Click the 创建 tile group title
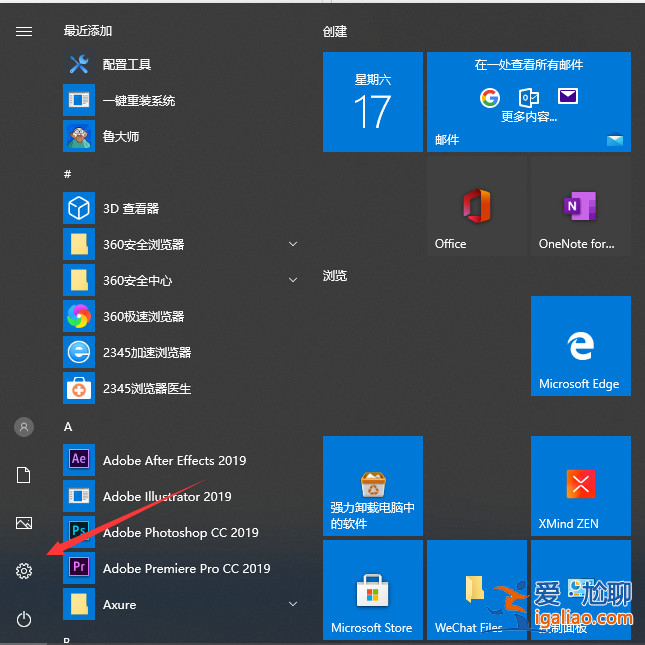Screen dimensions: 645x645 click(335, 31)
